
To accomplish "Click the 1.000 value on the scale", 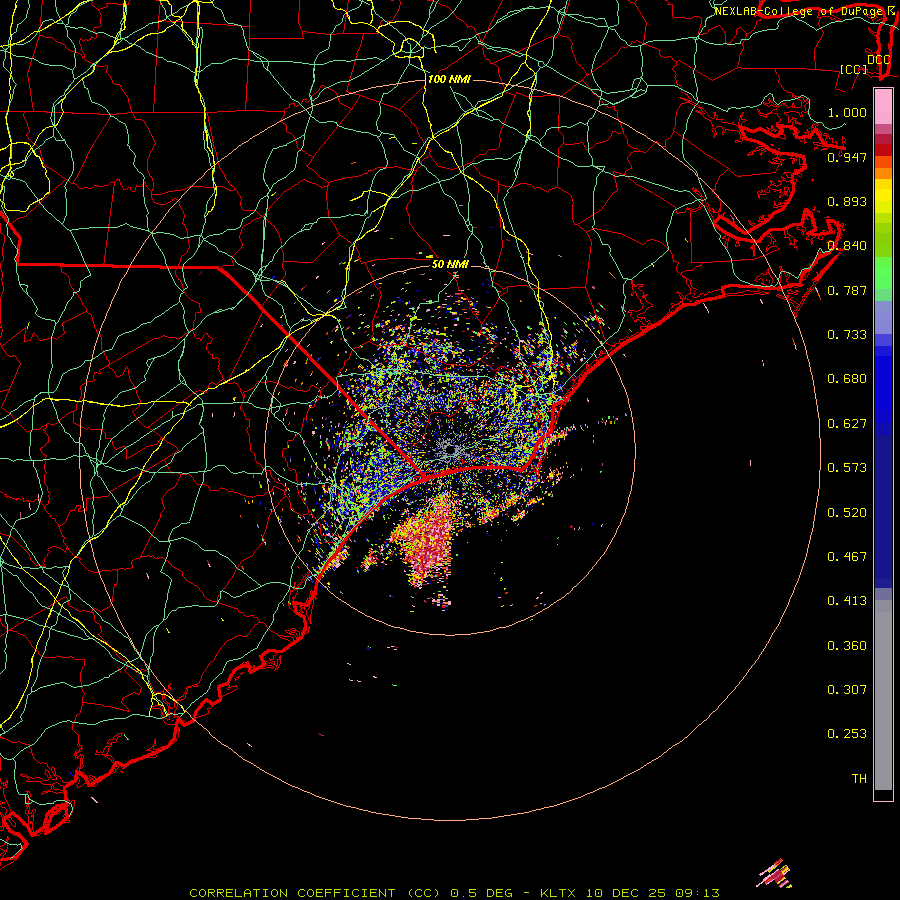I will click(847, 112).
